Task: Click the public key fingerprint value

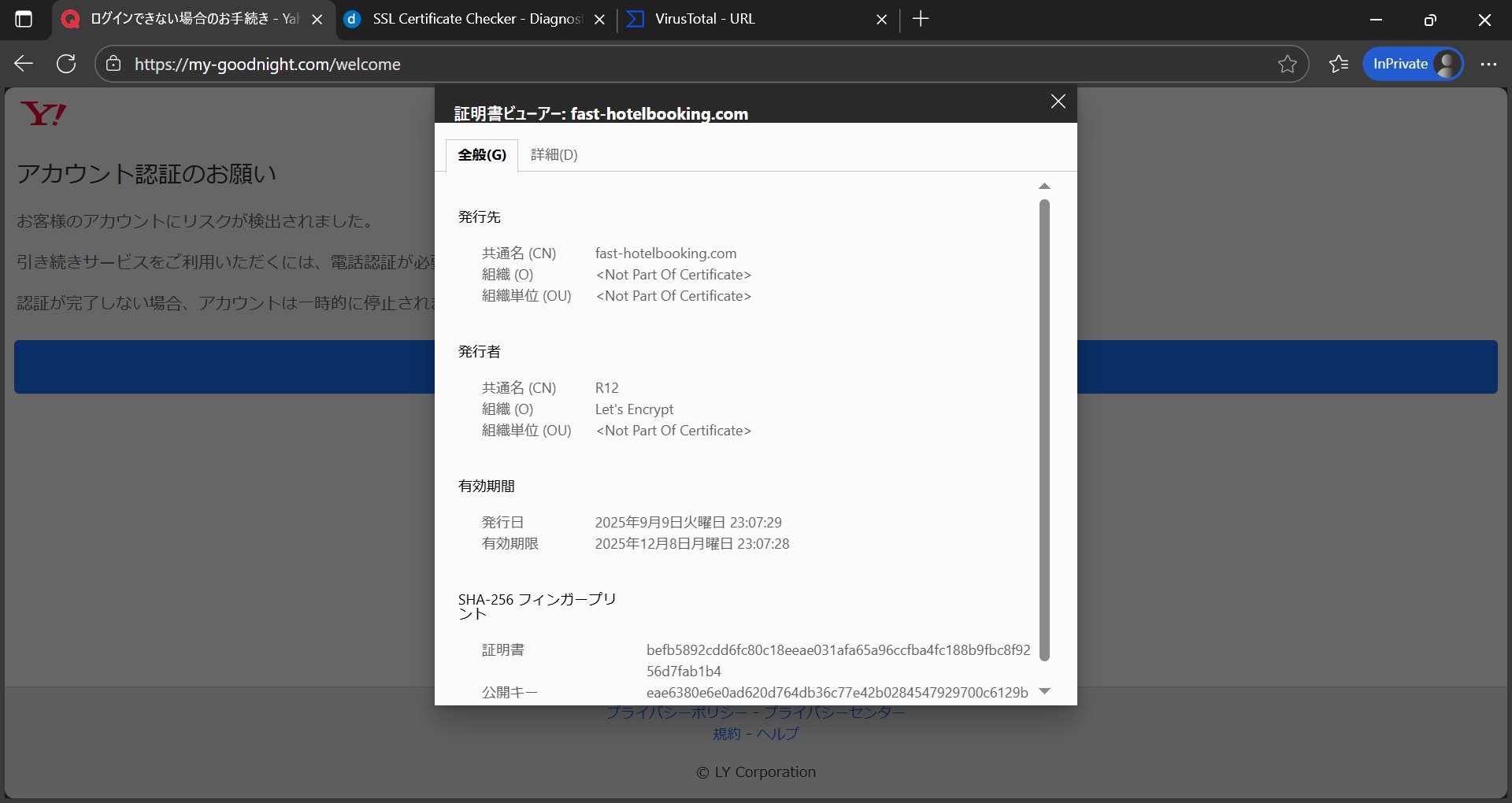Action: pyautogui.click(x=837, y=693)
